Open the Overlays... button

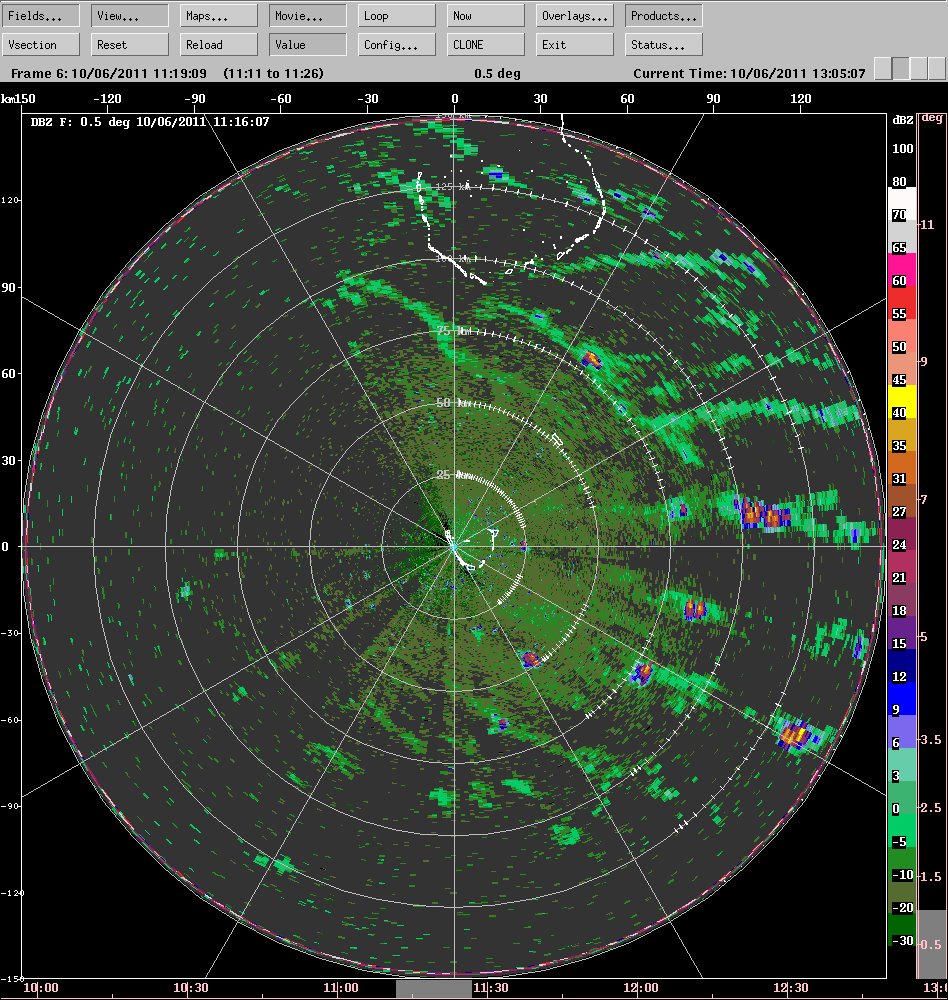[x=575, y=16]
